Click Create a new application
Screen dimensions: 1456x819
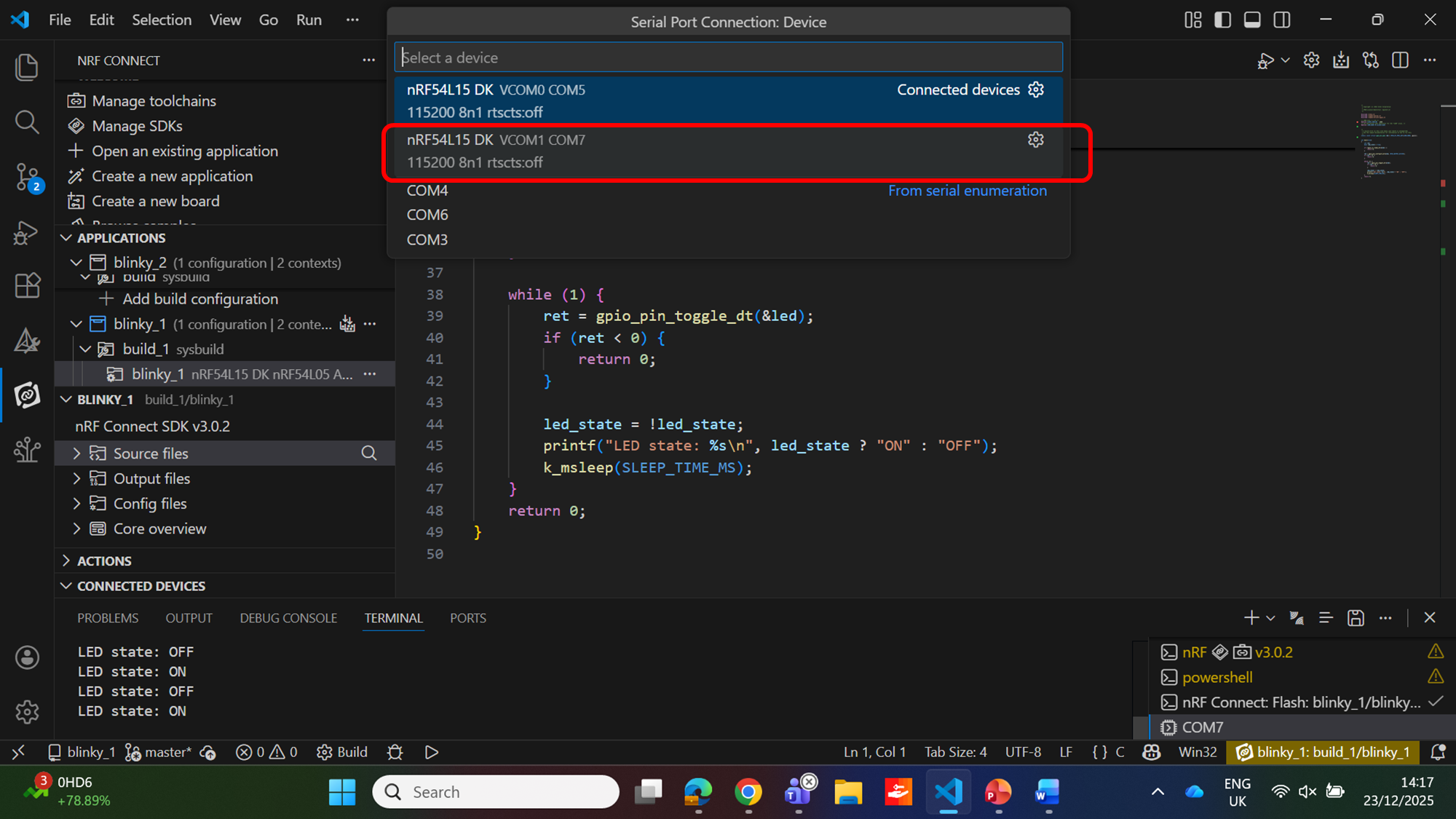pyautogui.click(x=172, y=176)
